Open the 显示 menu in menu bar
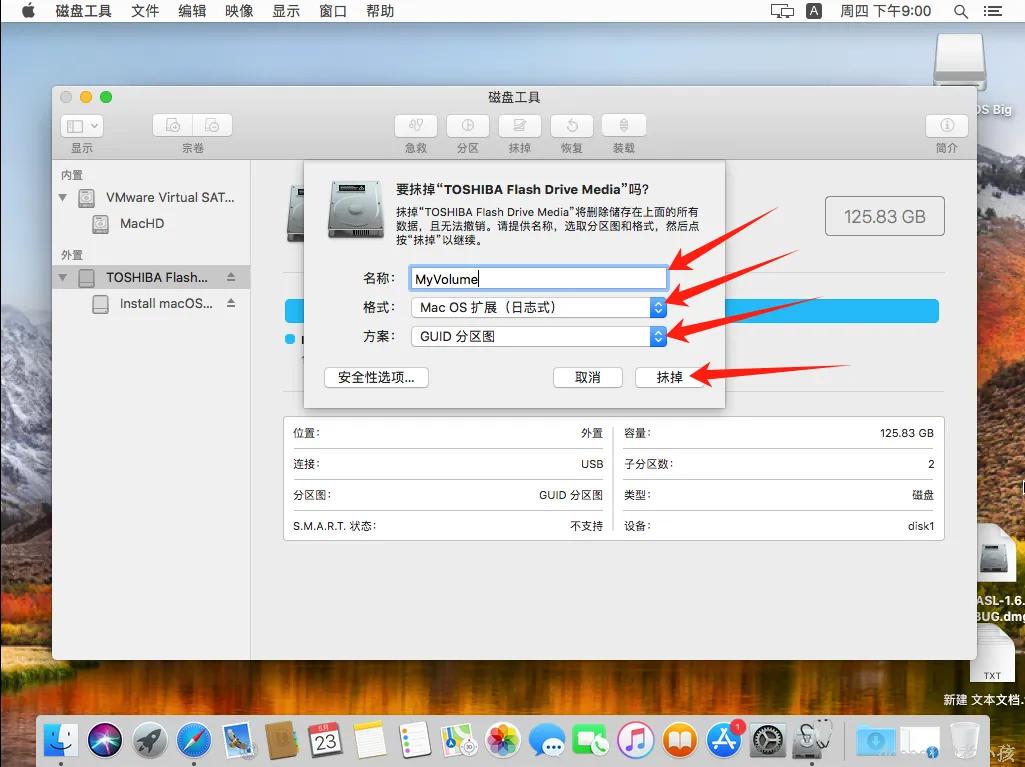This screenshot has width=1025, height=767. pyautogui.click(x=286, y=11)
